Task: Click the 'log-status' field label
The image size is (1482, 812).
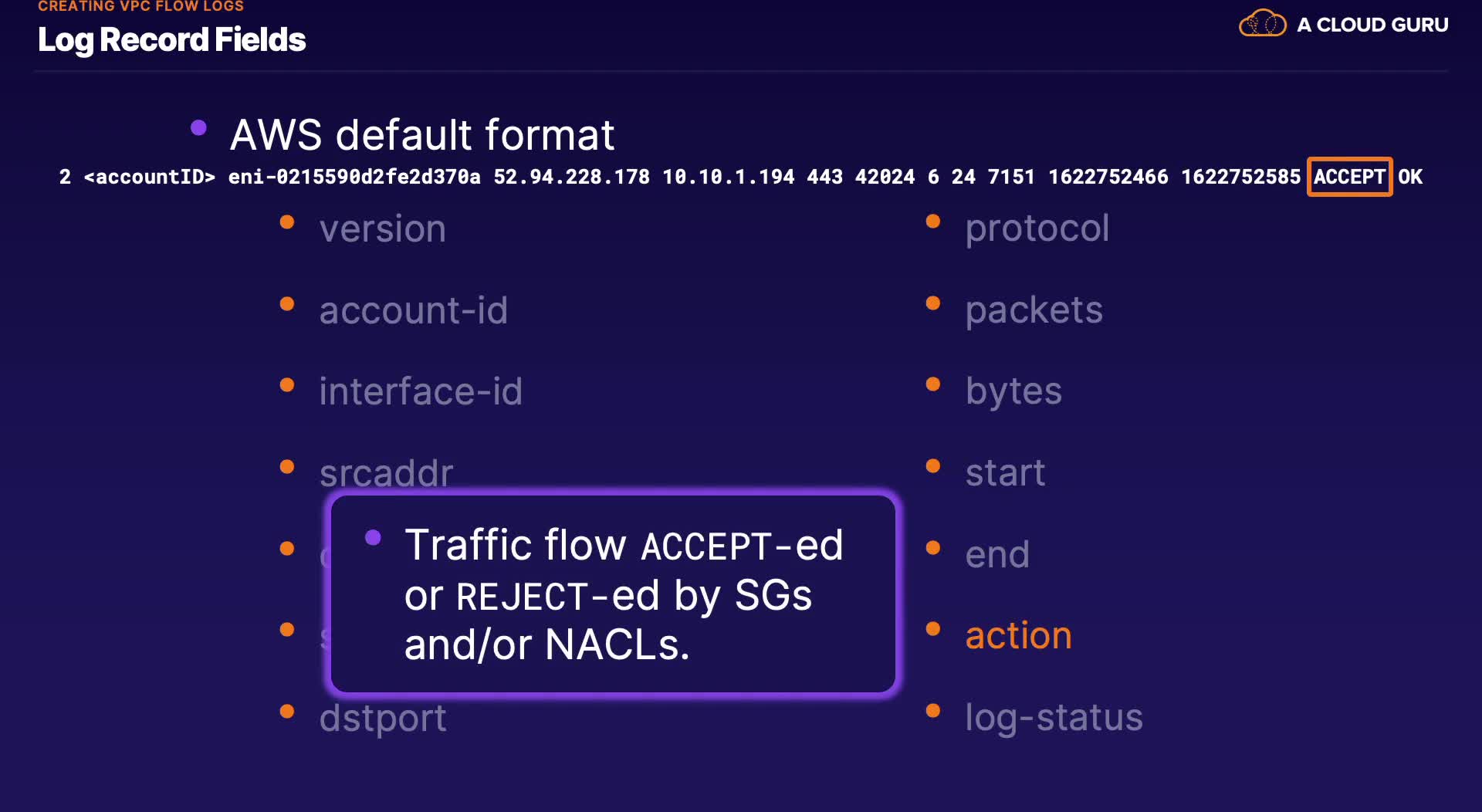Action: 1054,717
